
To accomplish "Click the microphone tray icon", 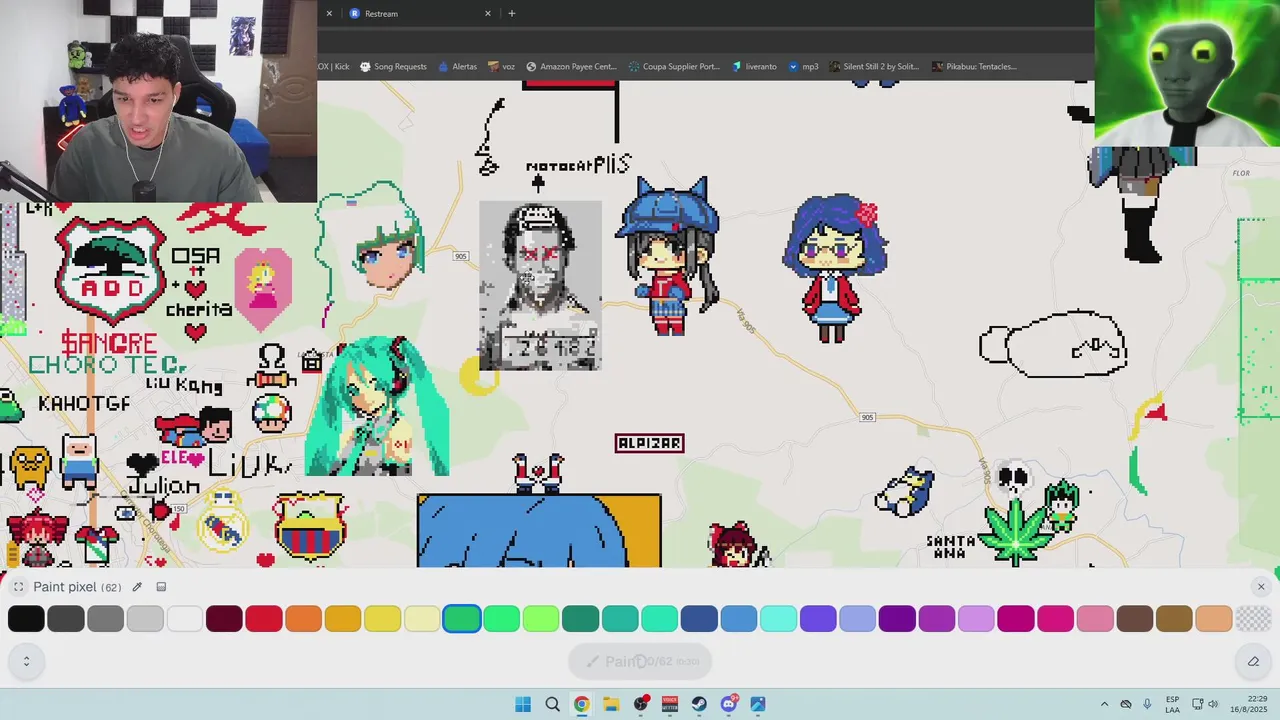I will [x=1147, y=704].
